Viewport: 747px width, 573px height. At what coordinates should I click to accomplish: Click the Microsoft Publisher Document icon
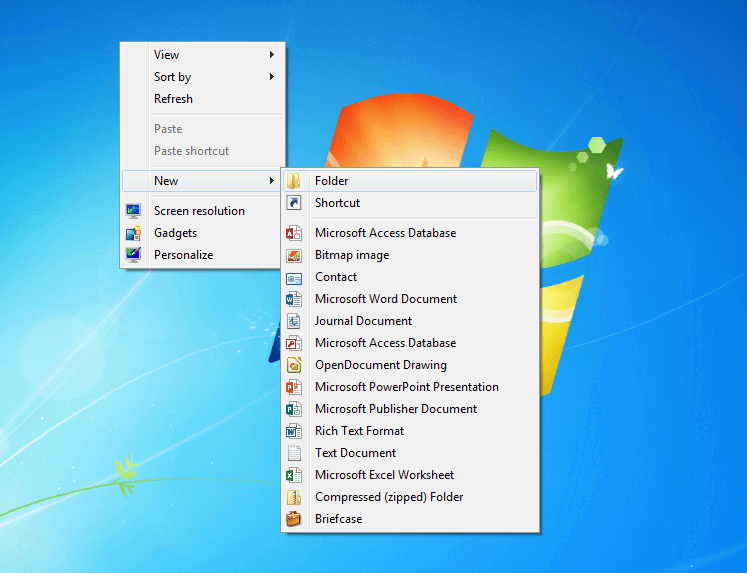(x=293, y=409)
